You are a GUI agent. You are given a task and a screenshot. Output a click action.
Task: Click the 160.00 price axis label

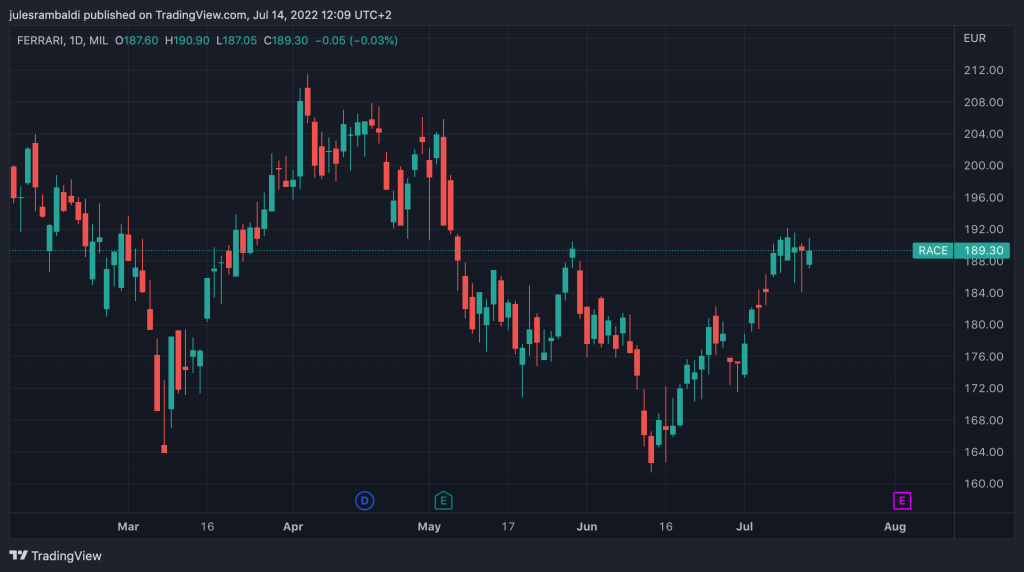point(984,484)
